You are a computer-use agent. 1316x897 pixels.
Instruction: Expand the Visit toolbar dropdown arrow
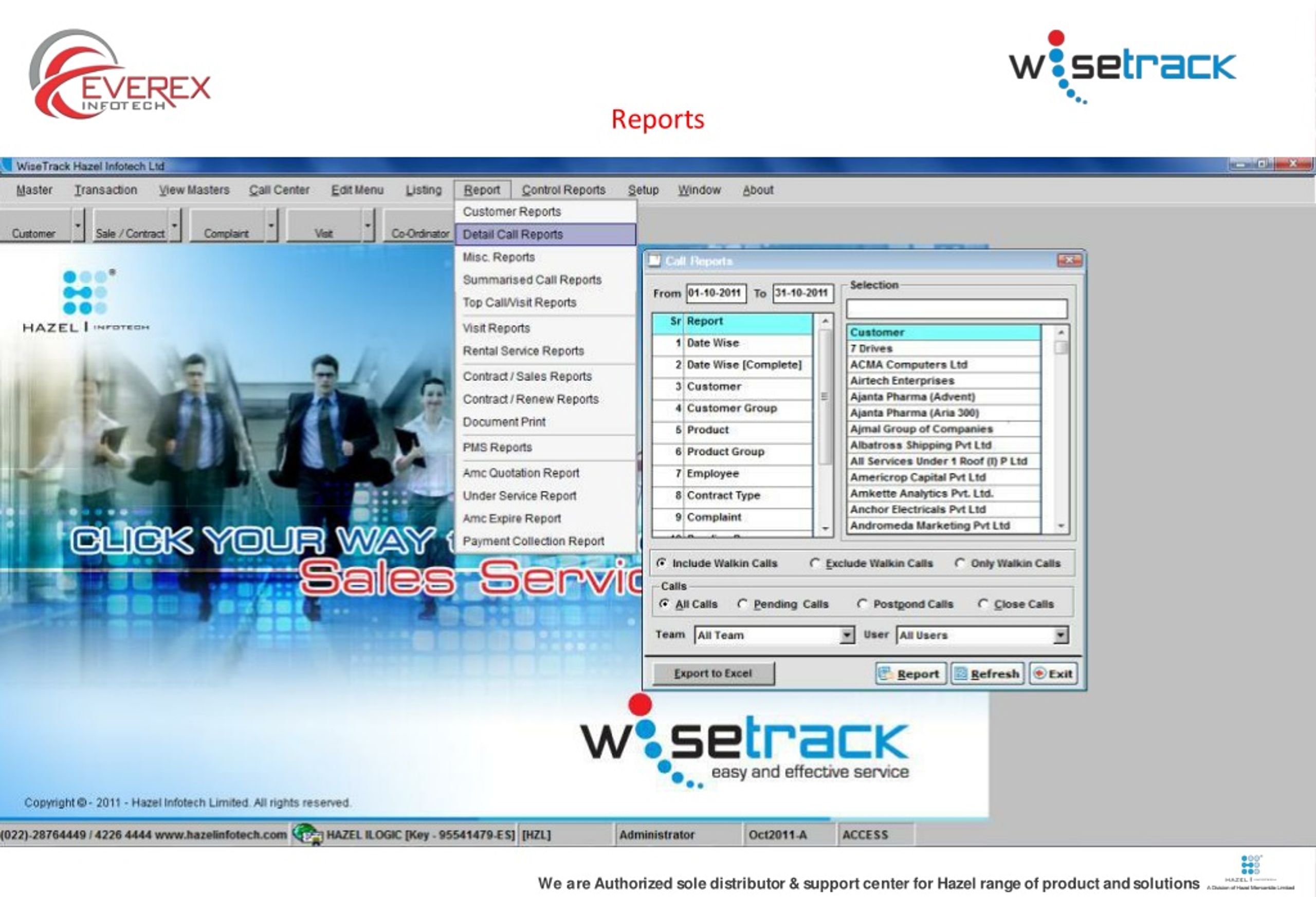(368, 225)
